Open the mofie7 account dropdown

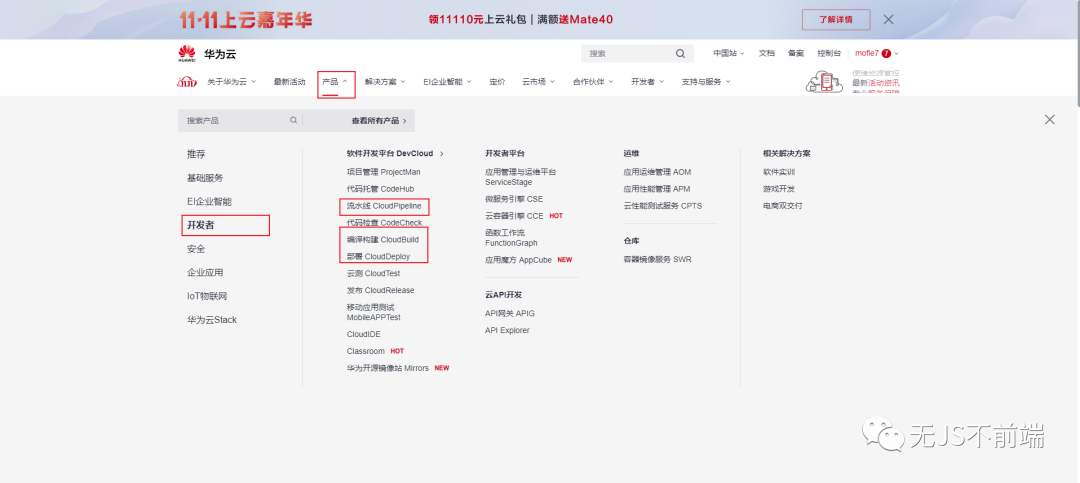tap(877, 53)
